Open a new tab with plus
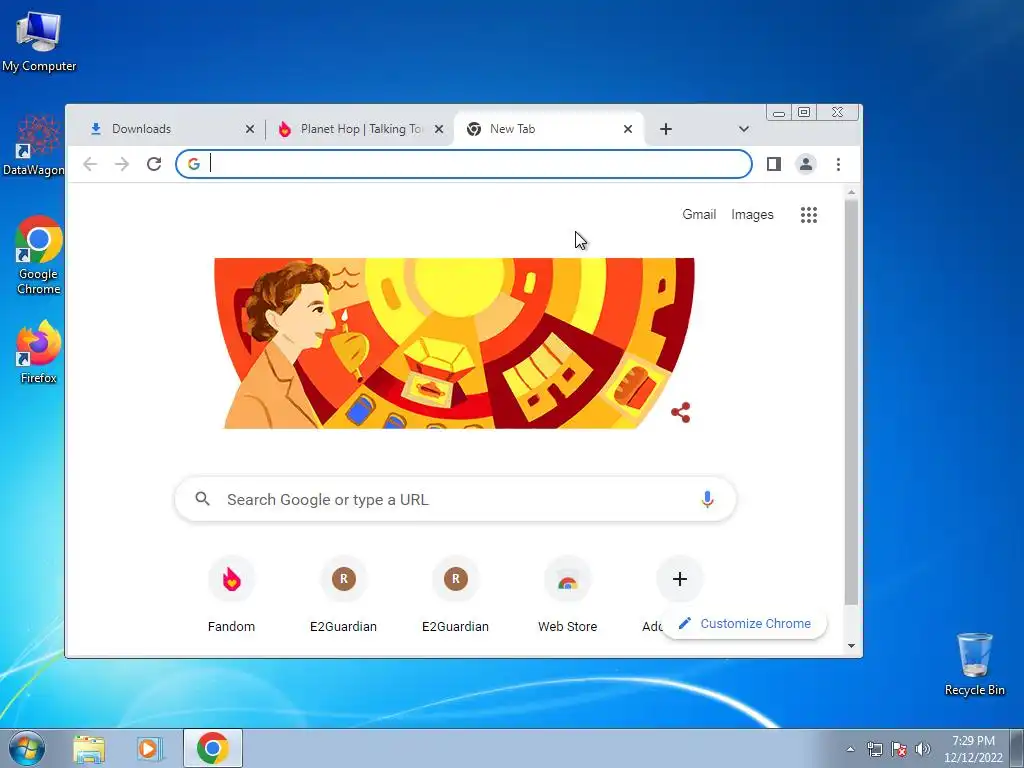Screen dimensions: 1024x768 [x=665, y=129]
